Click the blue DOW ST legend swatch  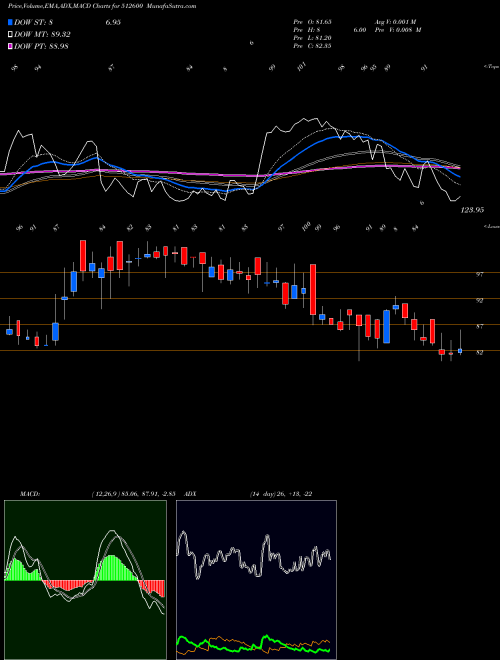pos(10,22)
